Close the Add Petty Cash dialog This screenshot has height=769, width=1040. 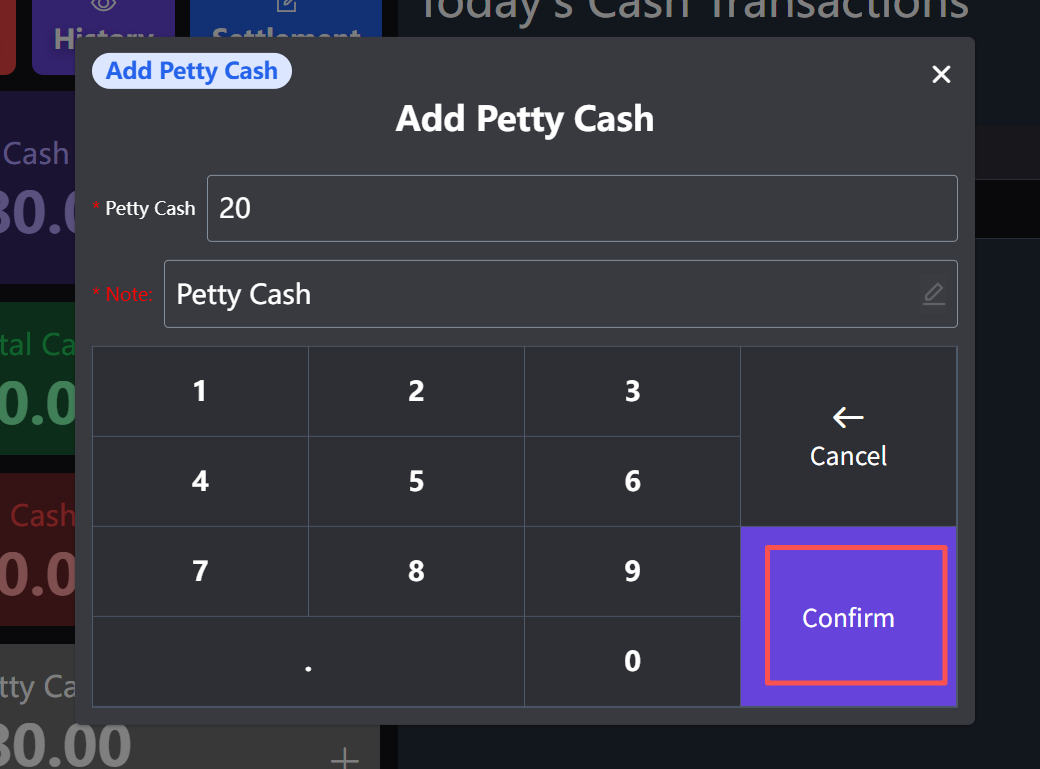point(941,74)
